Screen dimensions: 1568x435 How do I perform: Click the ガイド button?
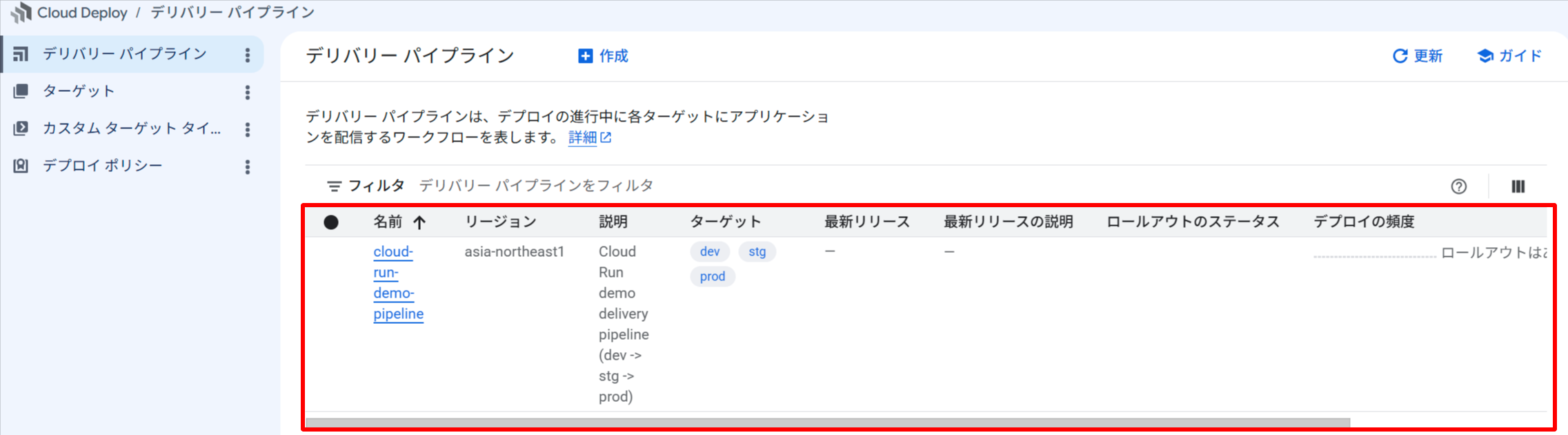coord(1509,56)
